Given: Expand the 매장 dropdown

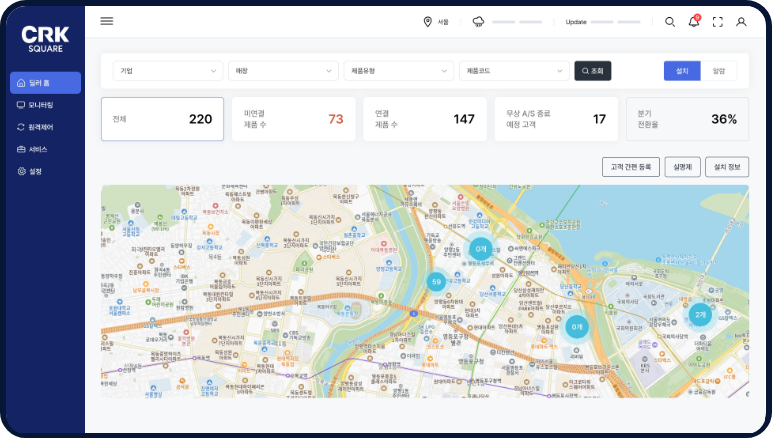Looking at the screenshot, I should coord(283,71).
